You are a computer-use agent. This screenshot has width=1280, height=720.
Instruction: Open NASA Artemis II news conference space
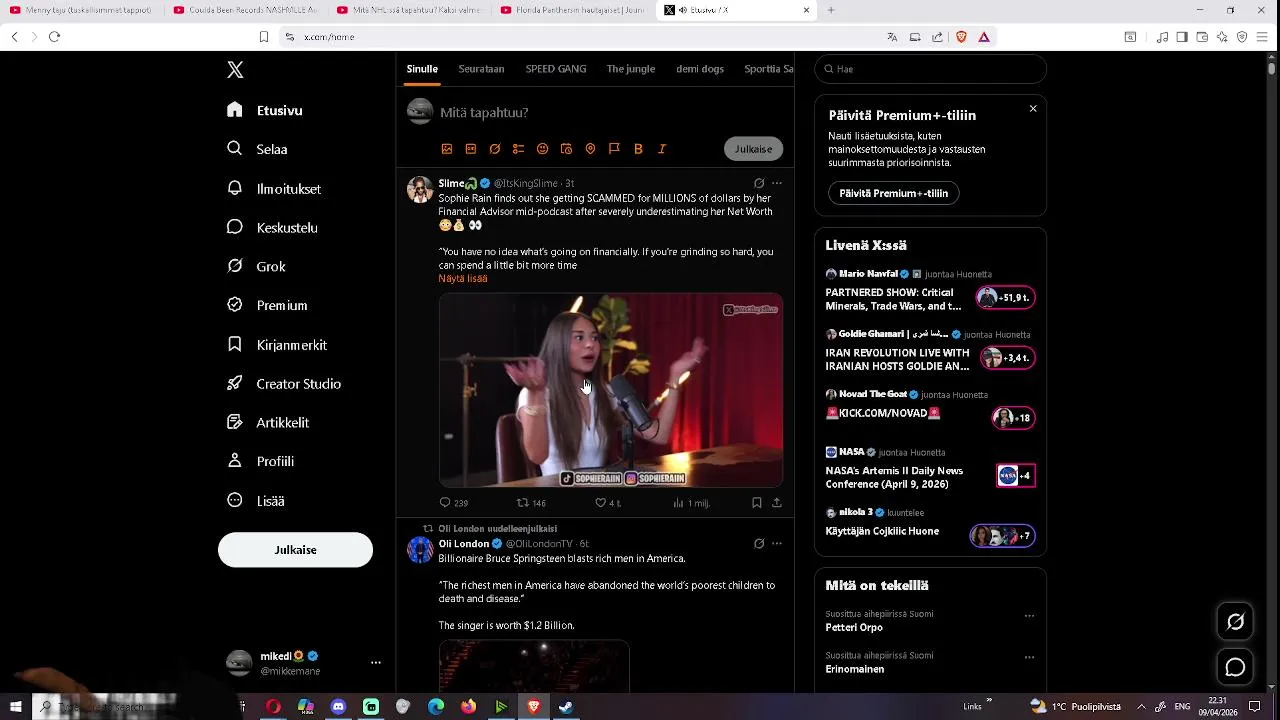(930, 467)
